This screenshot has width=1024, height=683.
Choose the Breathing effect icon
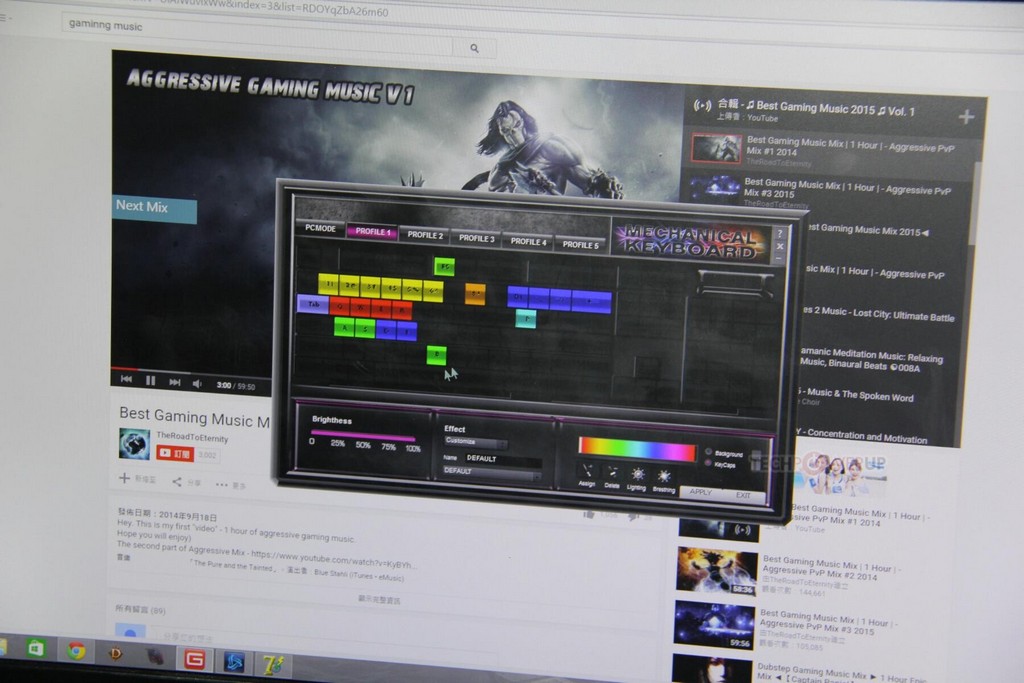(x=664, y=476)
